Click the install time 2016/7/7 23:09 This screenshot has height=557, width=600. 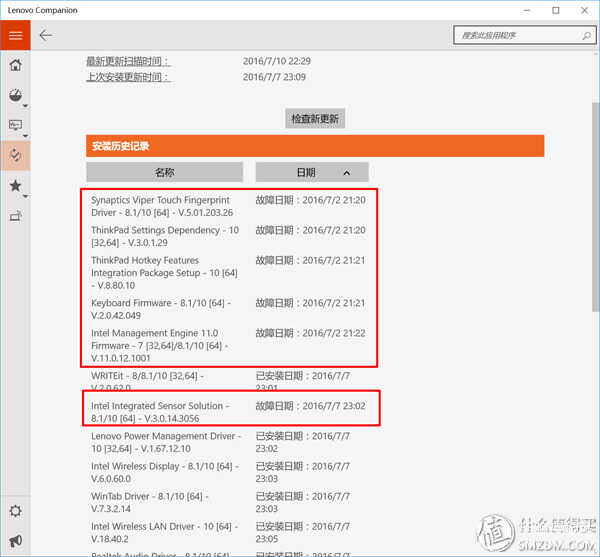pyautogui.click(x=274, y=77)
